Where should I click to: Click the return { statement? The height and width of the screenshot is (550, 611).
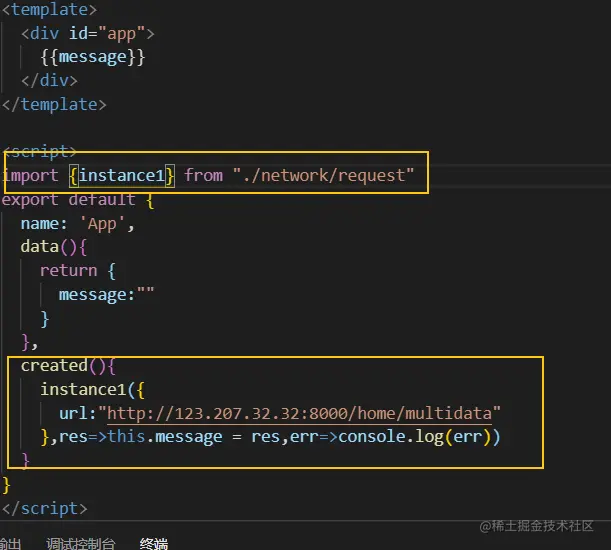click(x=78, y=271)
